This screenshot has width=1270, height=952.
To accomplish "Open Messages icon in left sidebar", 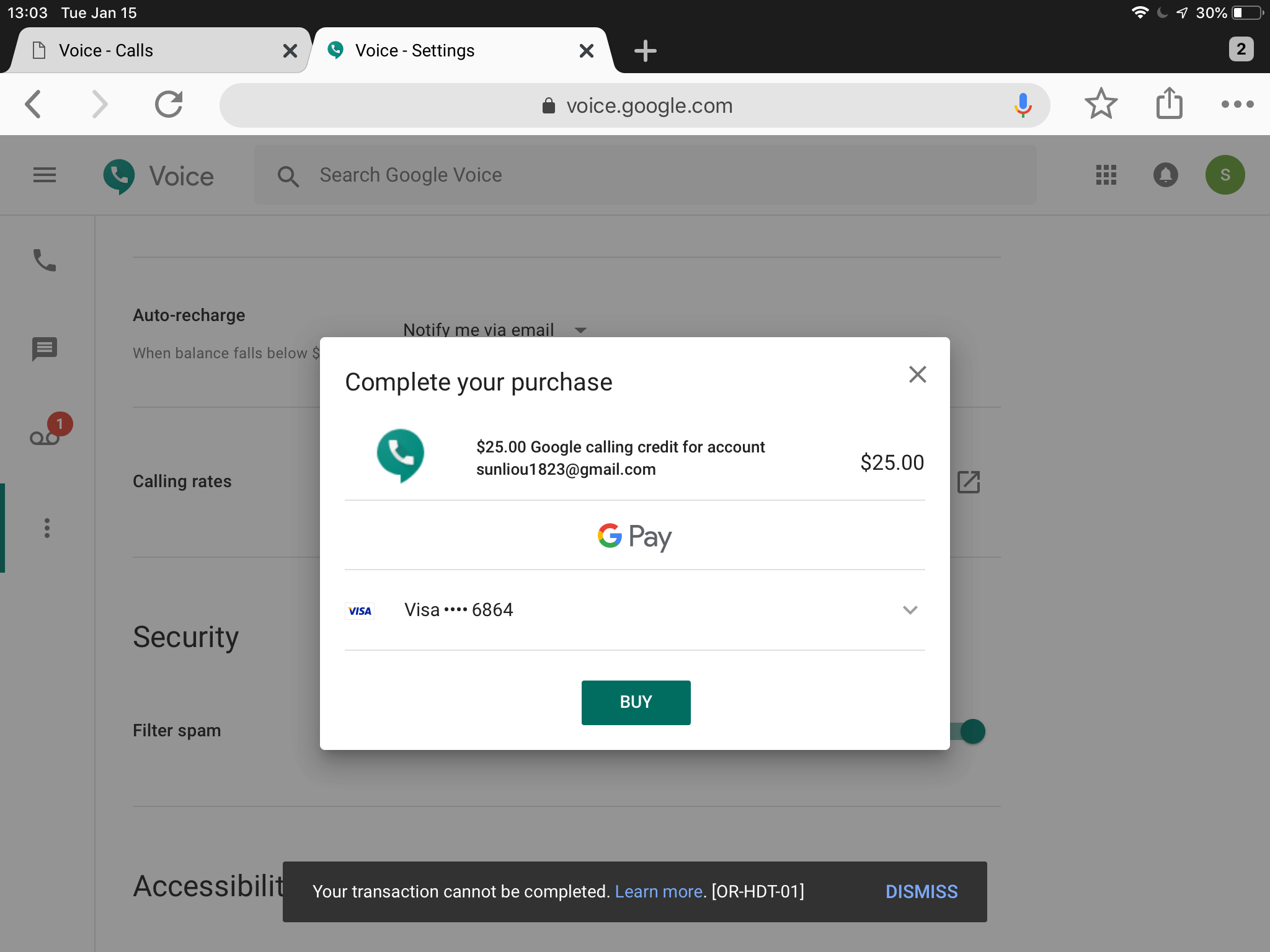I will coord(45,349).
